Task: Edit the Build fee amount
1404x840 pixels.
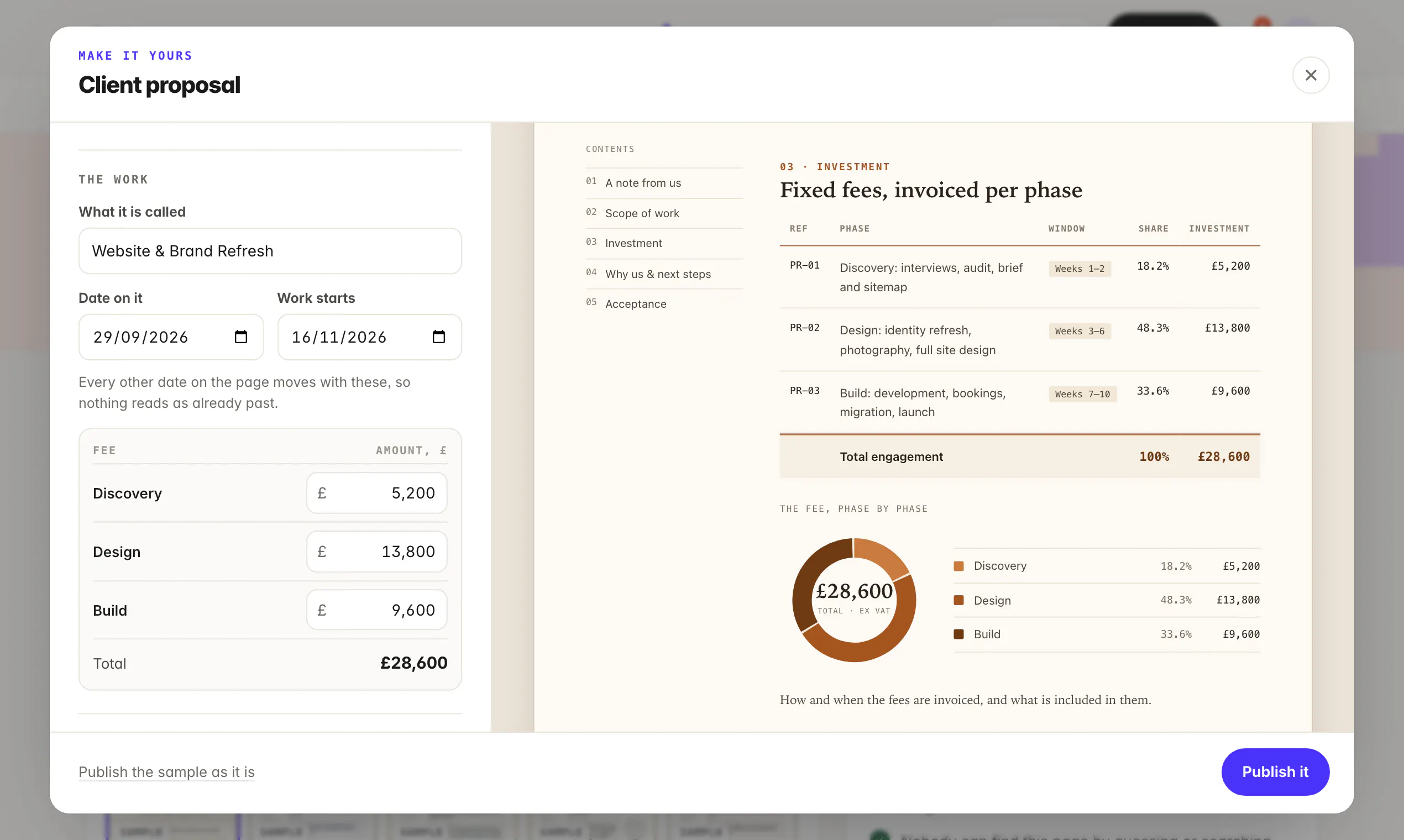Action: (x=376, y=610)
